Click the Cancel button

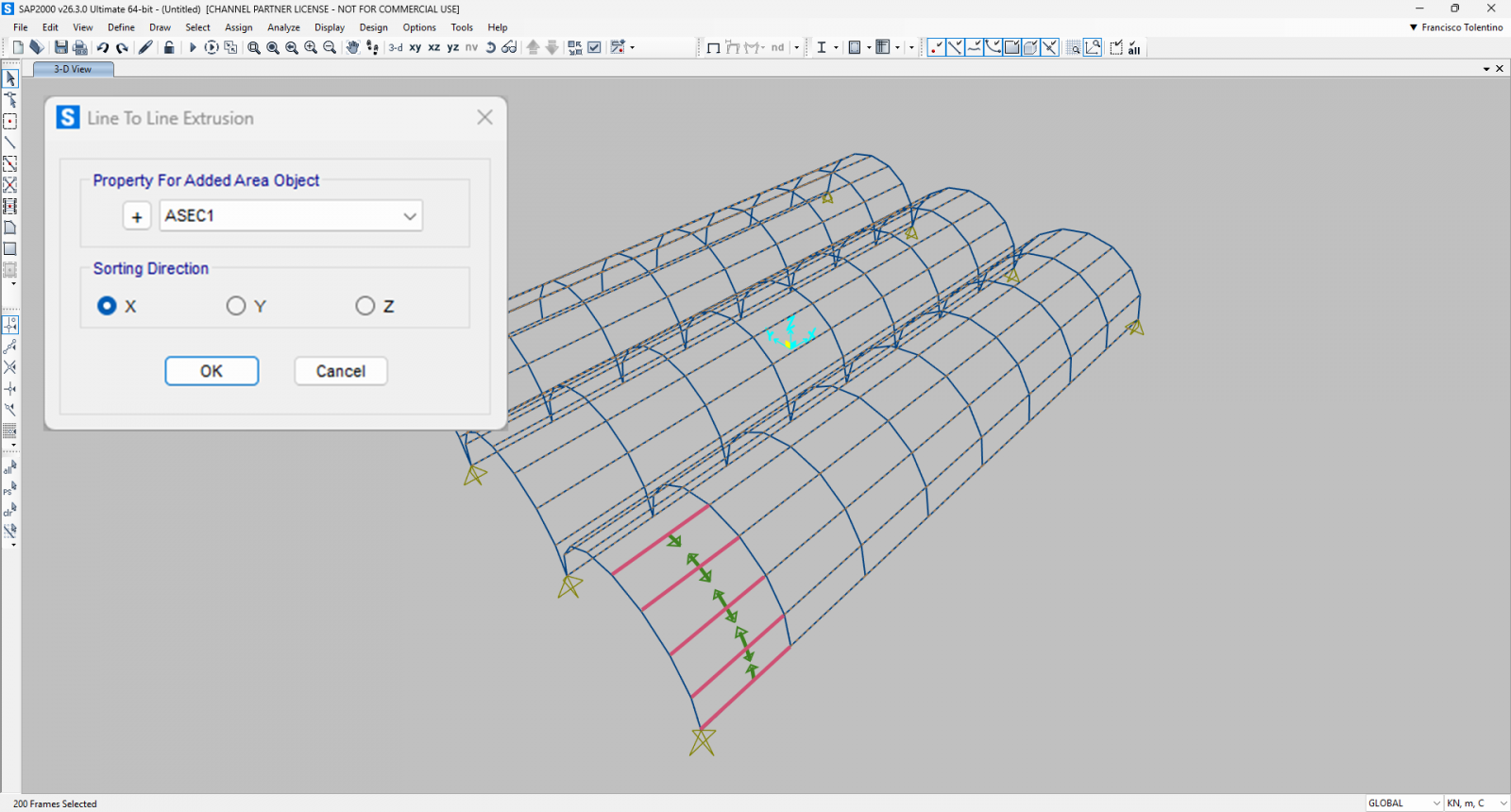340,371
